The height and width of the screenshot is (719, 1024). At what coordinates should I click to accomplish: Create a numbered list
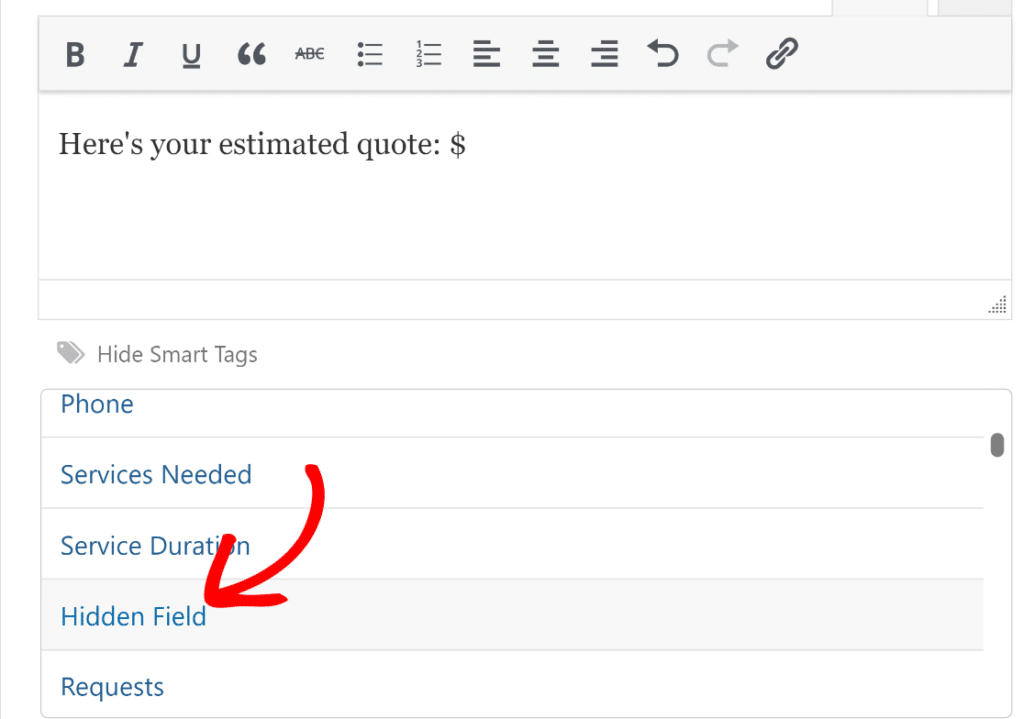(428, 54)
